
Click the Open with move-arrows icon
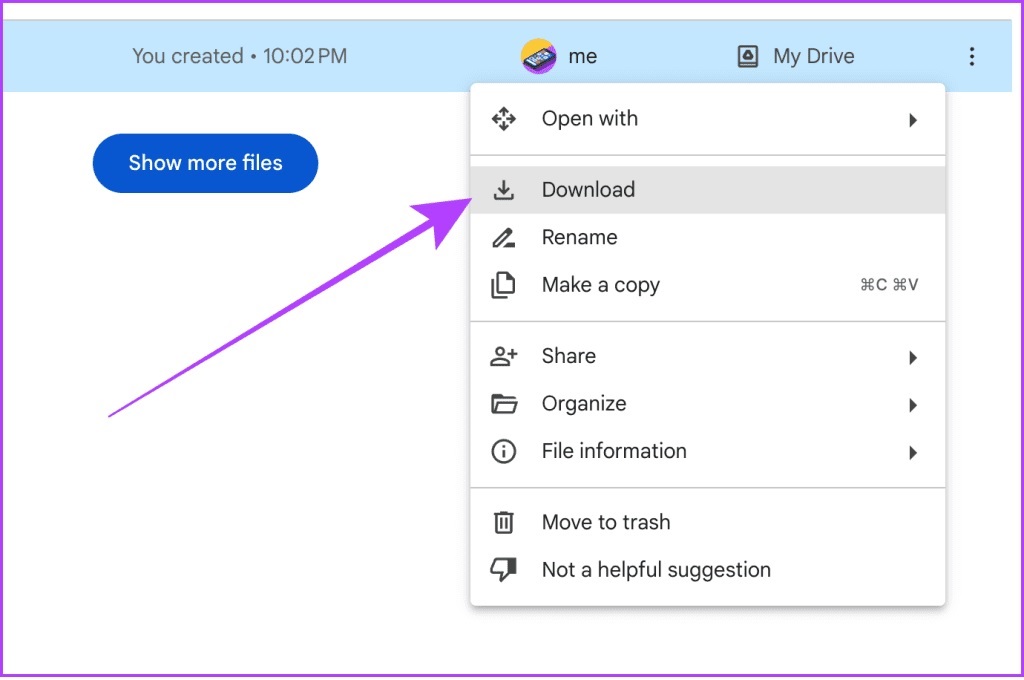pyautogui.click(x=504, y=119)
